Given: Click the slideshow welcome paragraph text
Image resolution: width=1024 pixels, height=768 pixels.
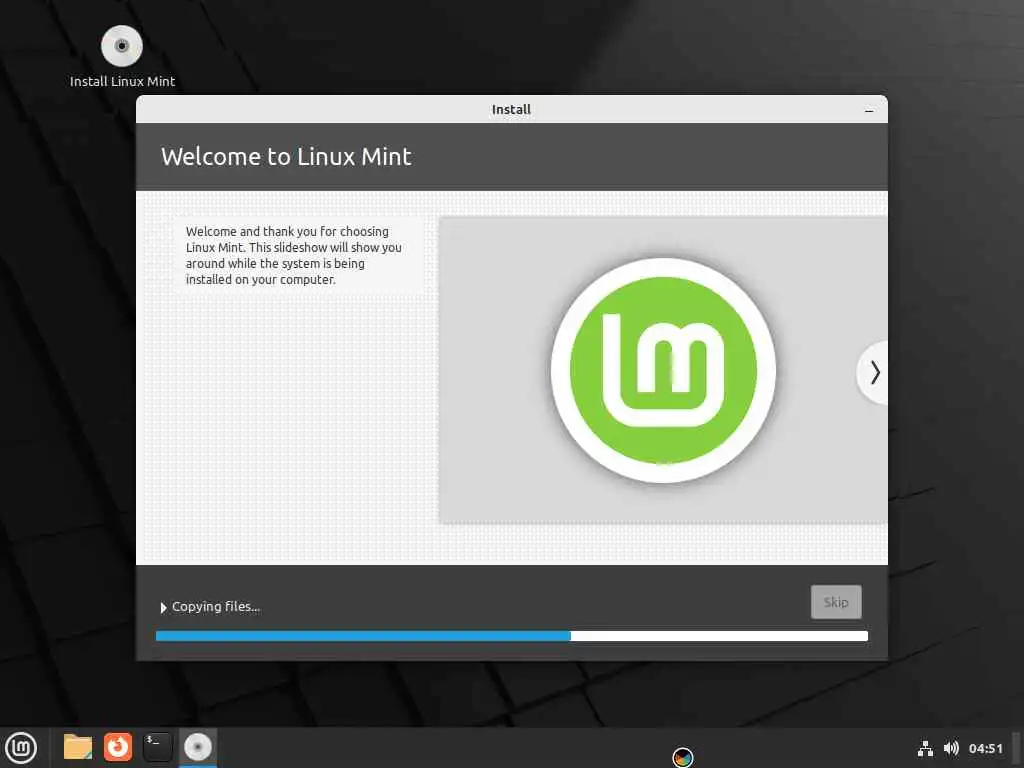Looking at the screenshot, I should [x=293, y=255].
